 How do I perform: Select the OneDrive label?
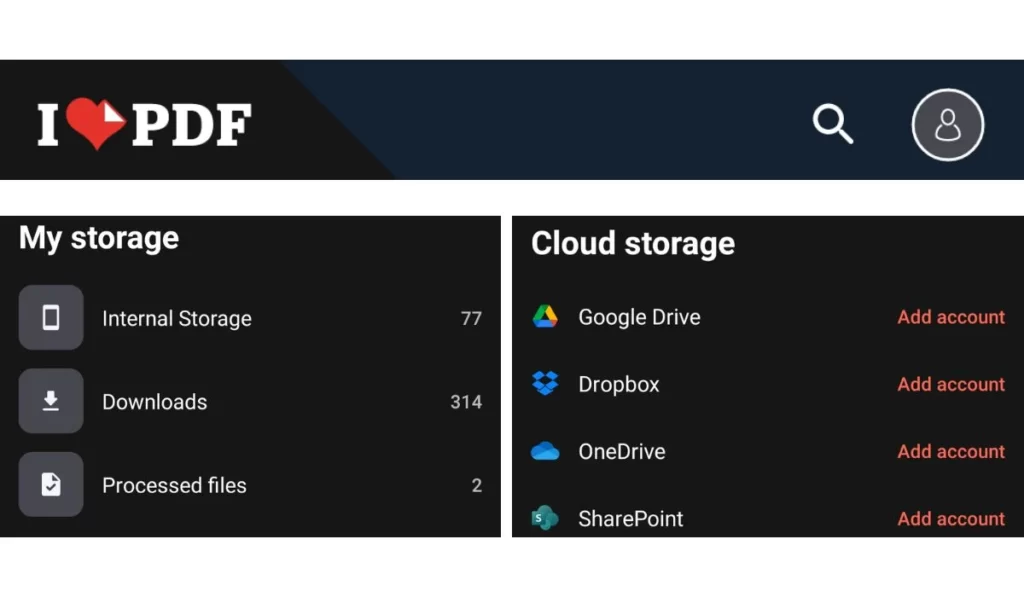click(x=622, y=451)
